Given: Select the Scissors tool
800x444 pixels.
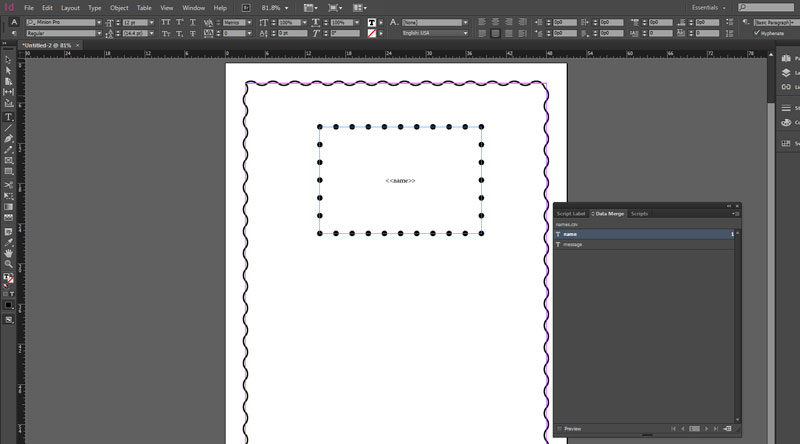Looking at the screenshot, I should 8,185.
